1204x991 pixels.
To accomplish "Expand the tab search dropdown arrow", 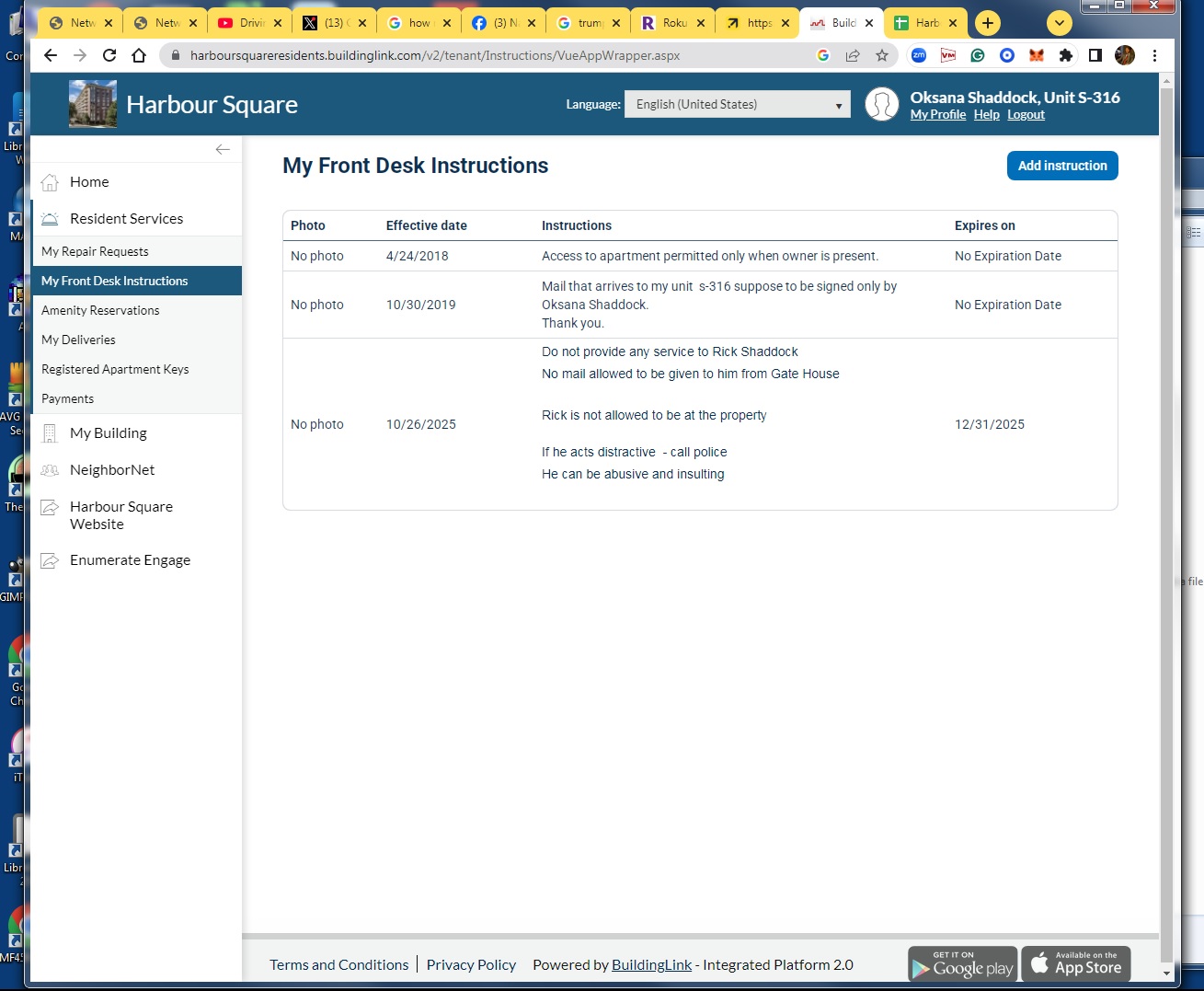I will pos(1060,23).
